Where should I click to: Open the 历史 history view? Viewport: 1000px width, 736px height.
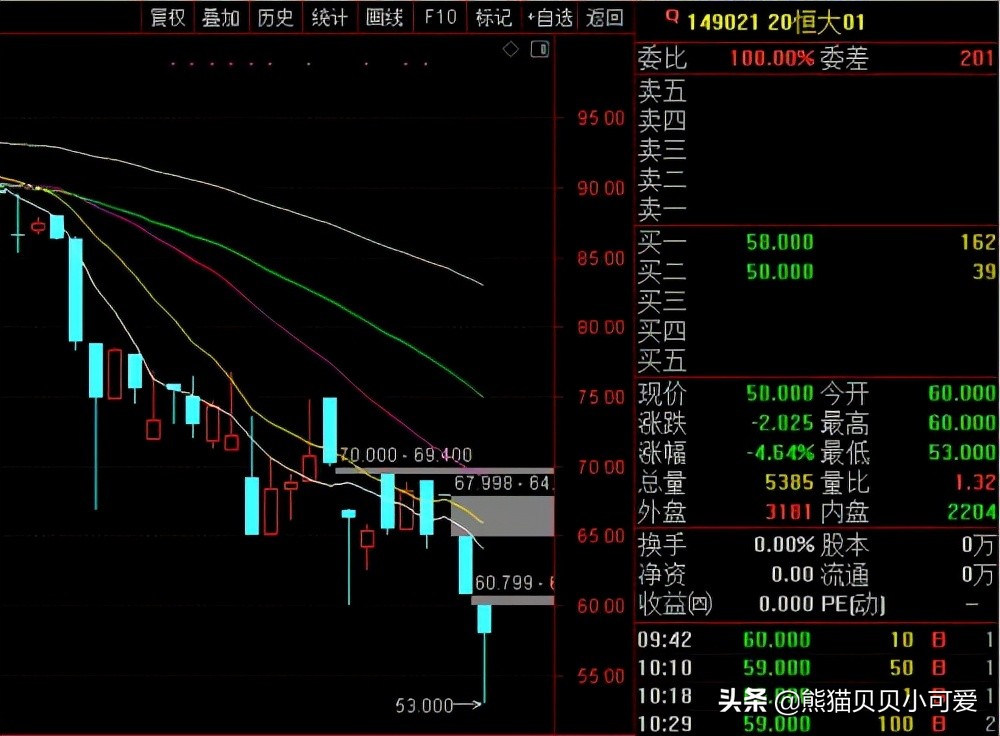(275, 17)
